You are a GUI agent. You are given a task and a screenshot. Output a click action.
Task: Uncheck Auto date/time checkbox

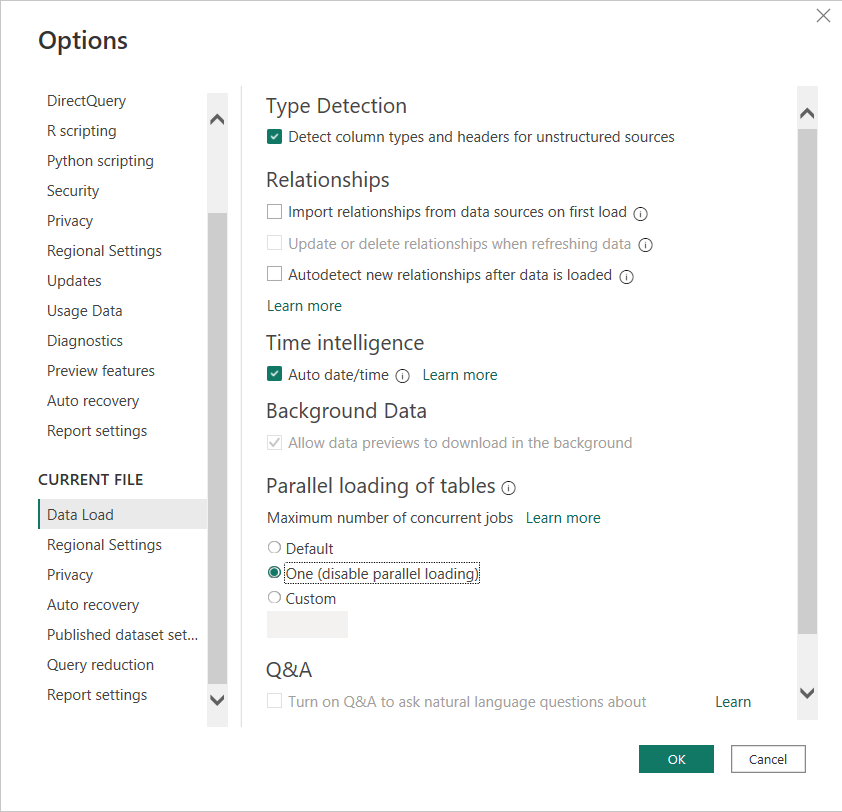click(274, 374)
